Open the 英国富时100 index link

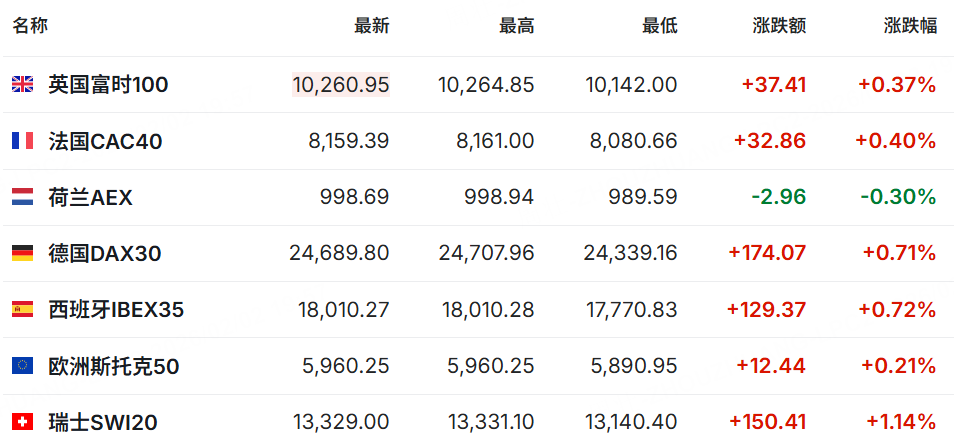[108, 85]
